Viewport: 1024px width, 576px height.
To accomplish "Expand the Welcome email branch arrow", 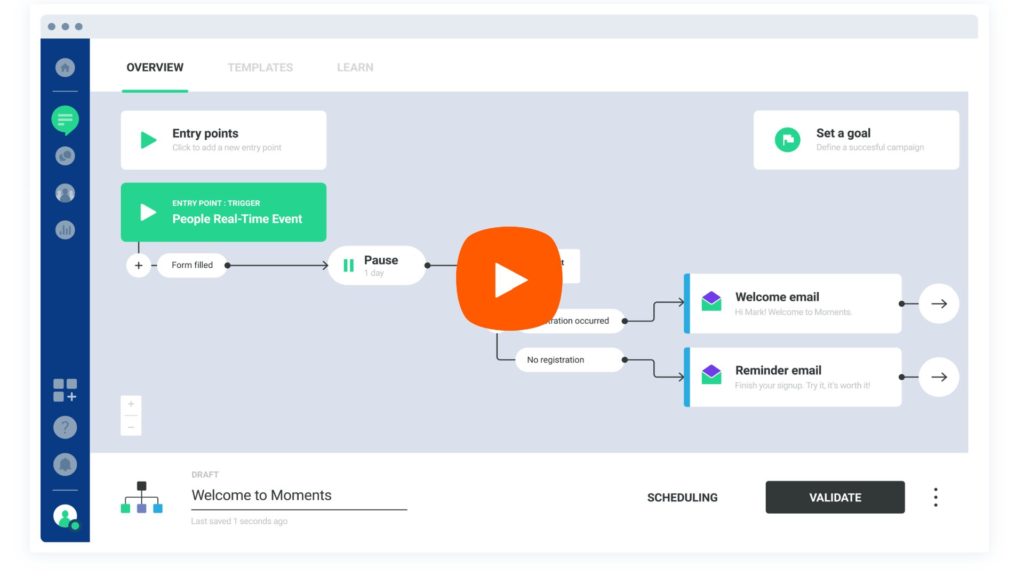I will [938, 303].
